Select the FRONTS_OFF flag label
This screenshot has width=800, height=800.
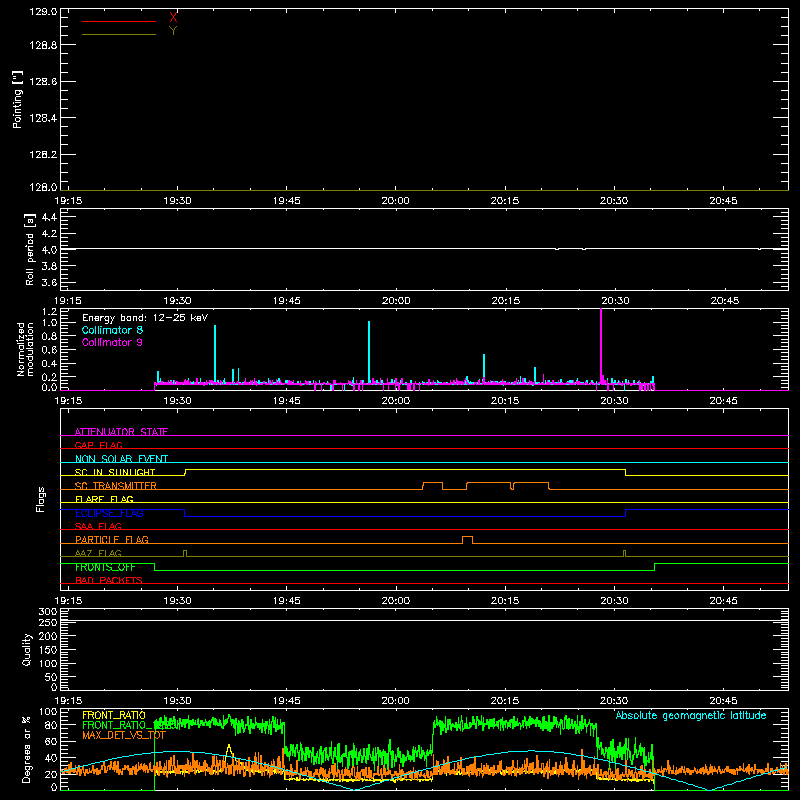105,567
